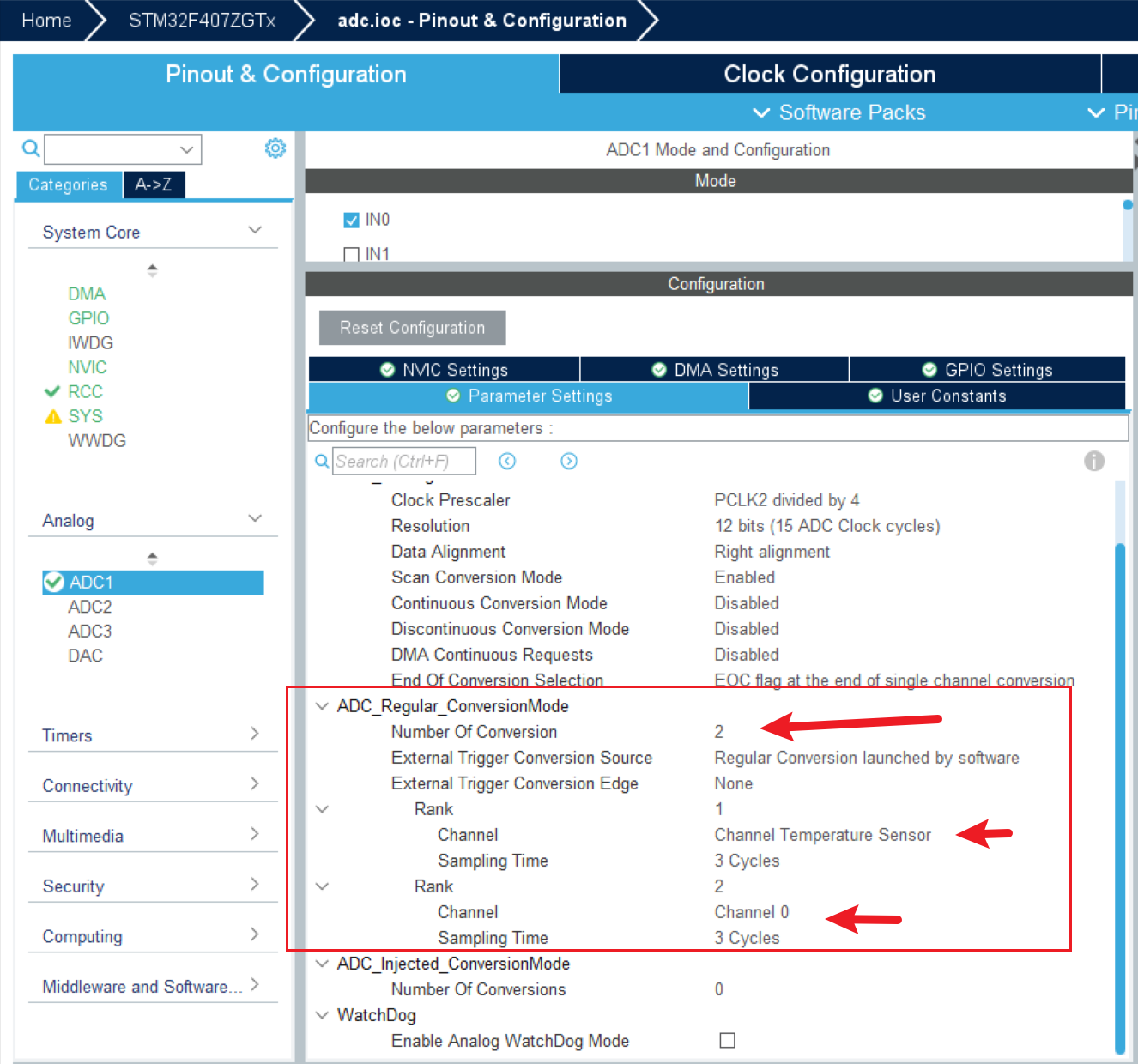Expand Middleware and Software category

[x=255, y=984]
